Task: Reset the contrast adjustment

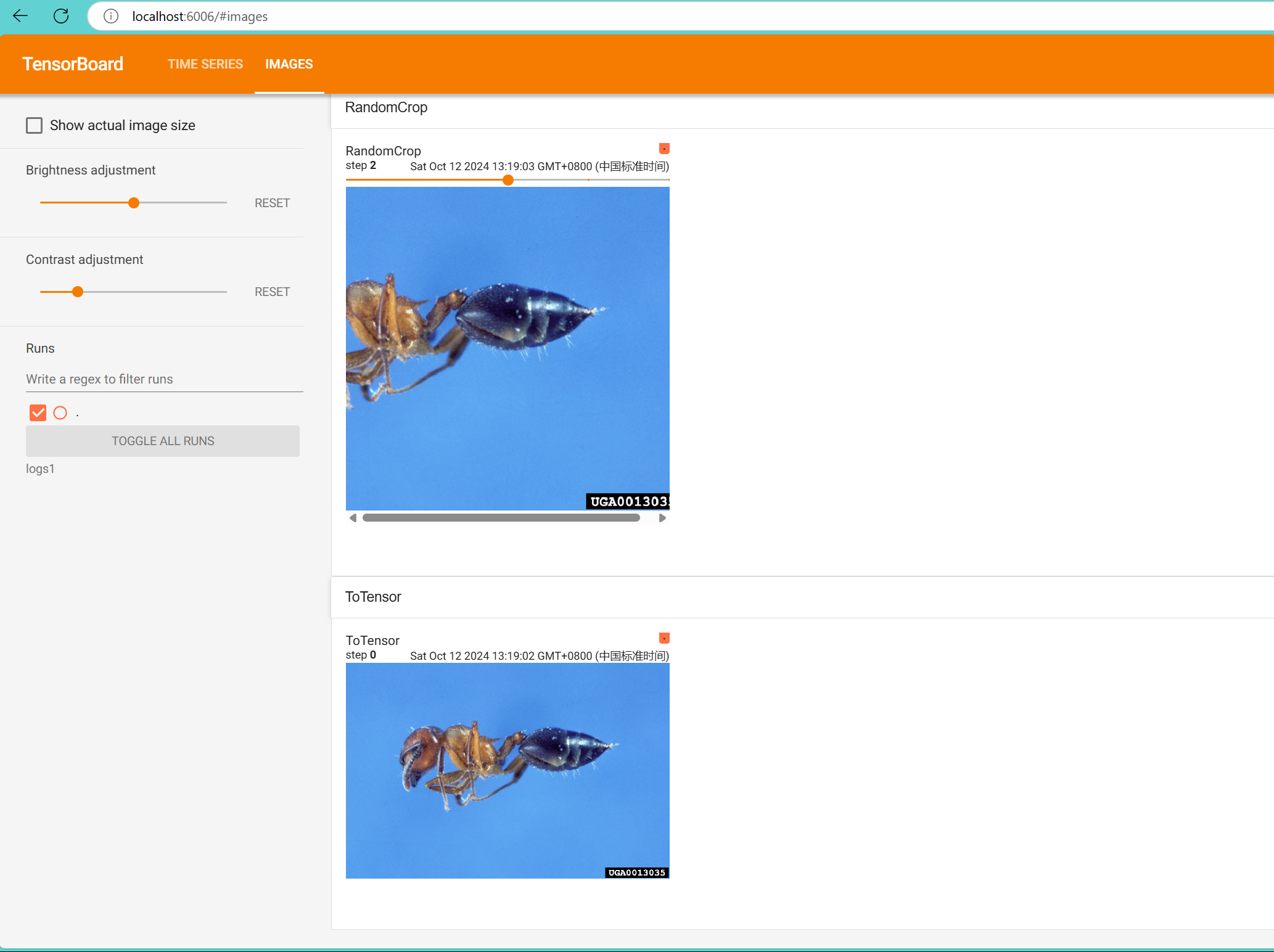Action: pos(272,292)
